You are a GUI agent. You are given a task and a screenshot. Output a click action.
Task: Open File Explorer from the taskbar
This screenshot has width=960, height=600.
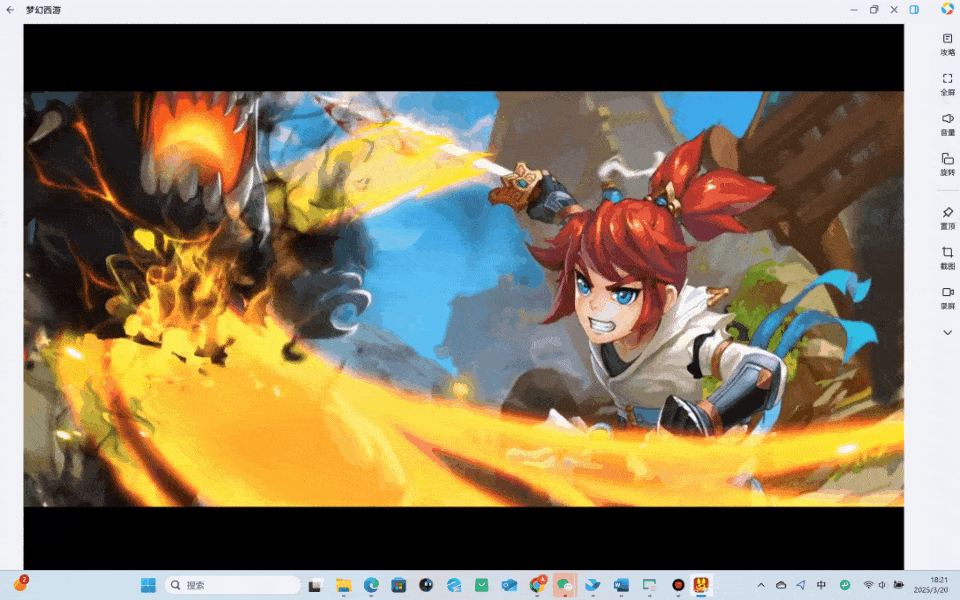(x=343, y=585)
